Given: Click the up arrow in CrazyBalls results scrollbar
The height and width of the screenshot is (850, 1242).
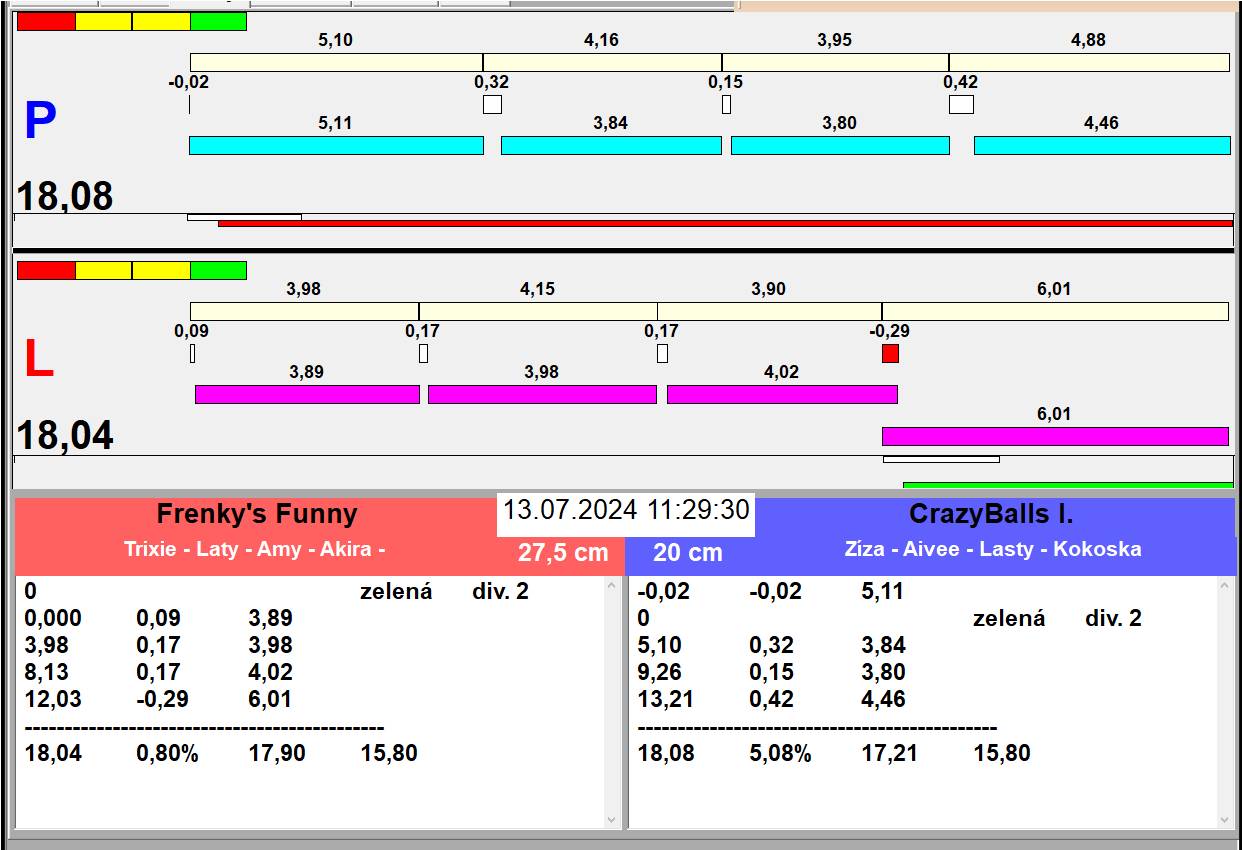Looking at the screenshot, I should click(1226, 586).
